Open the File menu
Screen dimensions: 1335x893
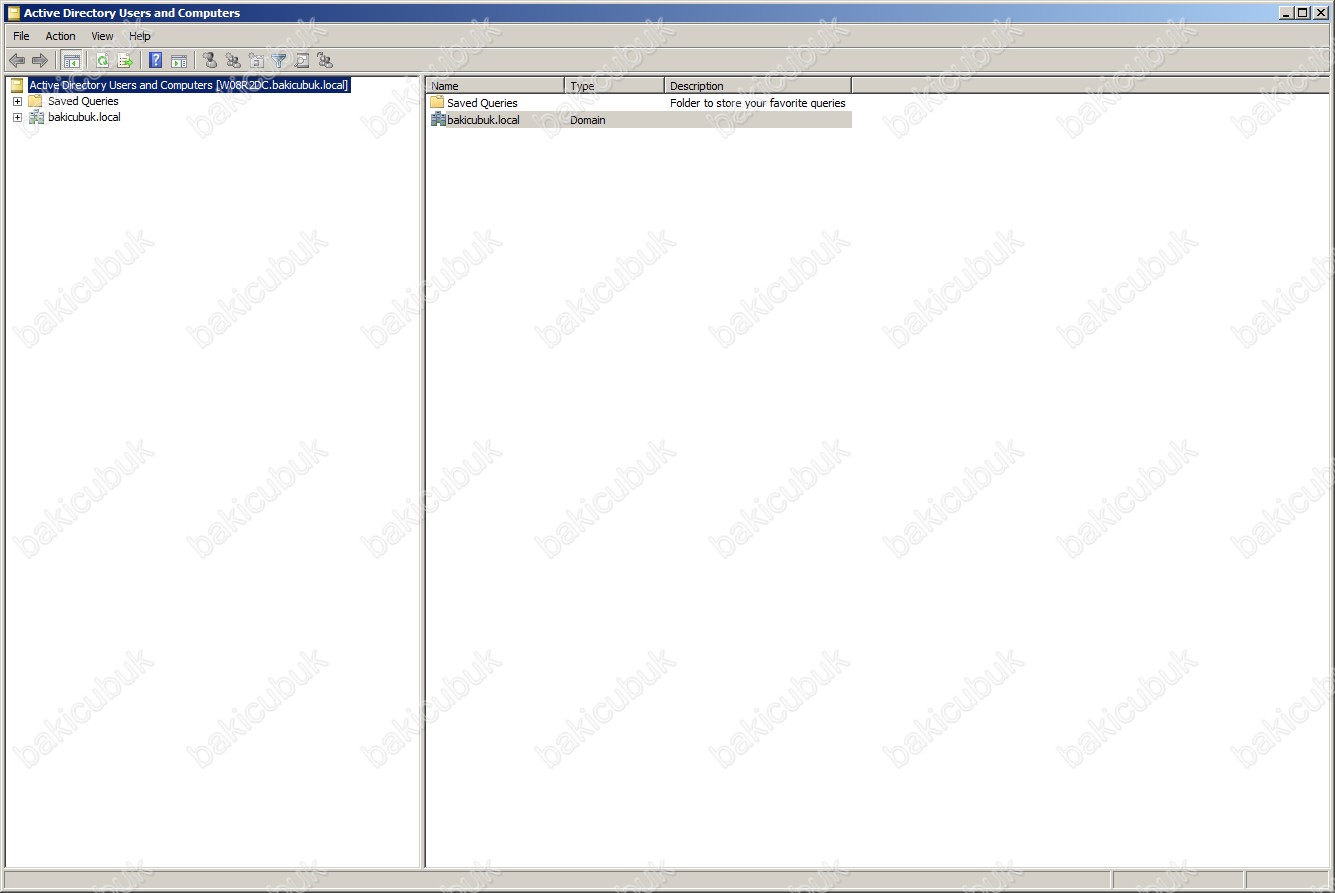21,36
